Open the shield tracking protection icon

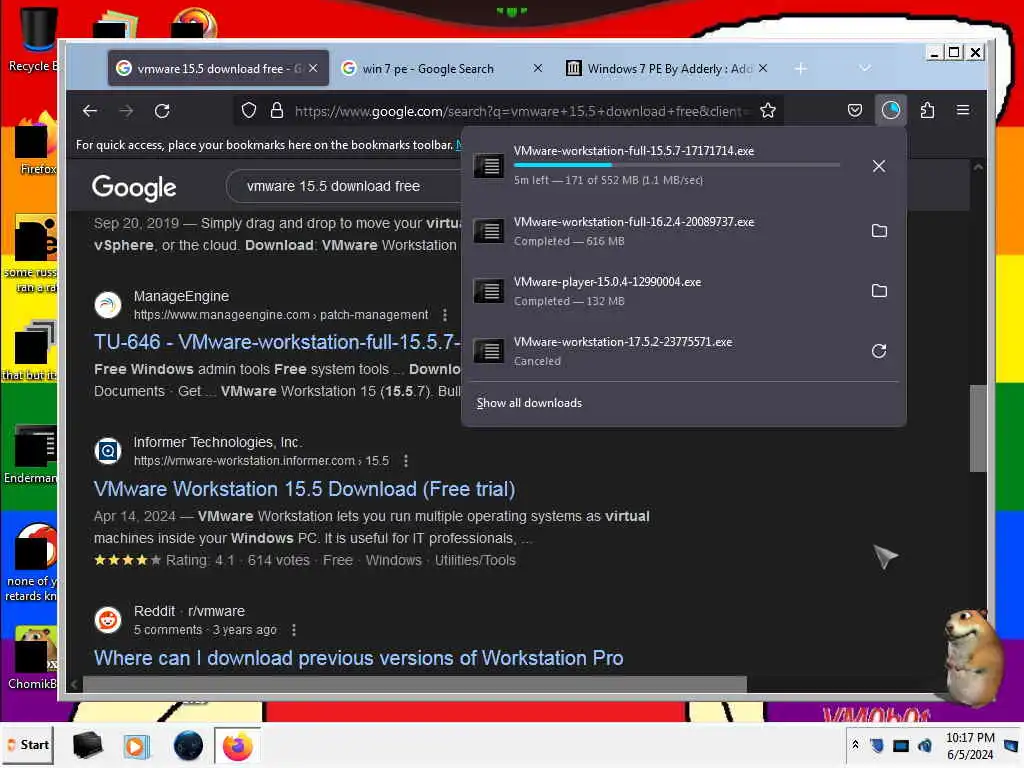pos(249,110)
